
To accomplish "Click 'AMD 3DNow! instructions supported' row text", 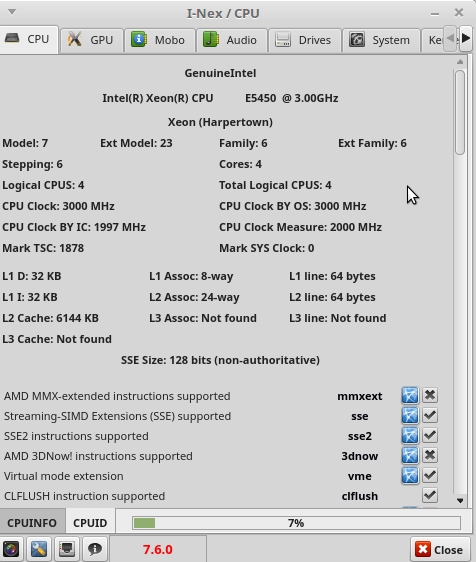I will pyautogui.click(x=98, y=456).
